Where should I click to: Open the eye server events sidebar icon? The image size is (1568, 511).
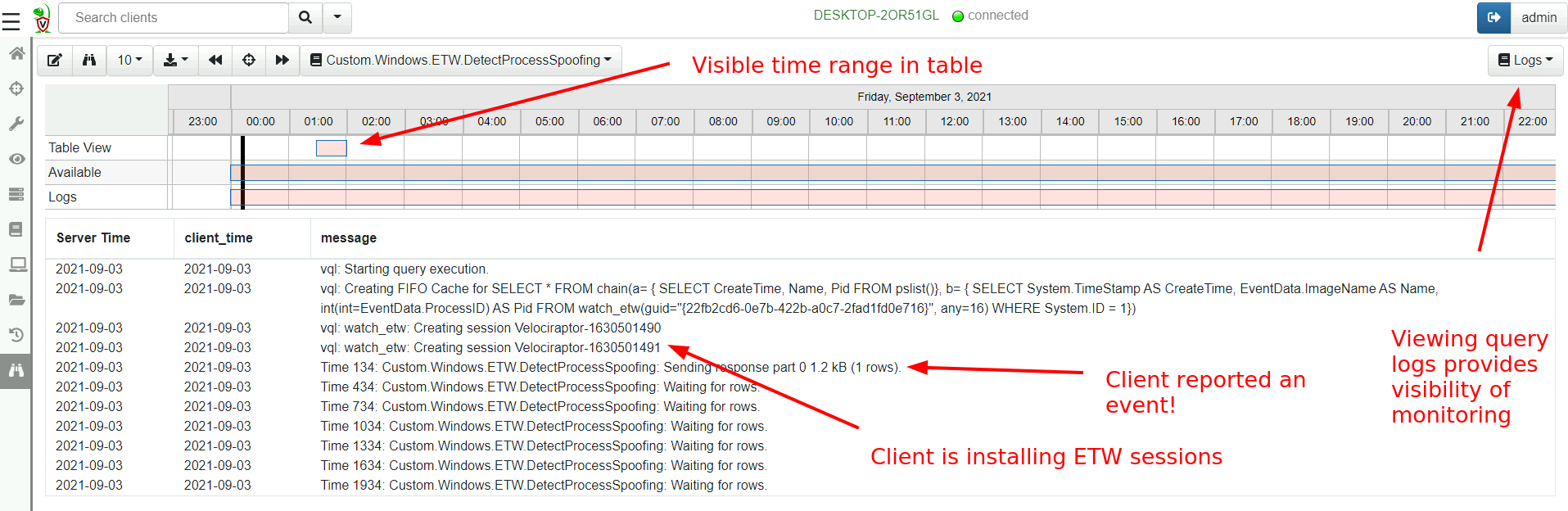tap(16, 159)
